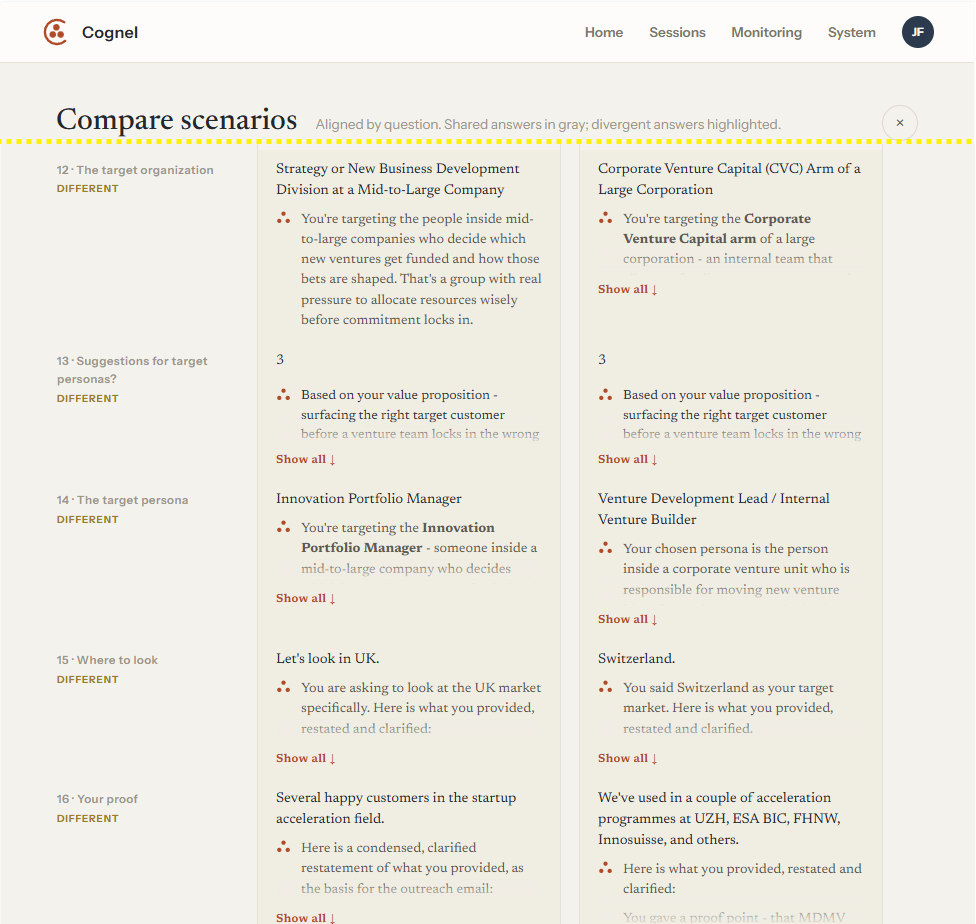This screenshot has height=924, width=976.
Task: Expand Show all under Switzerland answer
Action: (627, 758)
